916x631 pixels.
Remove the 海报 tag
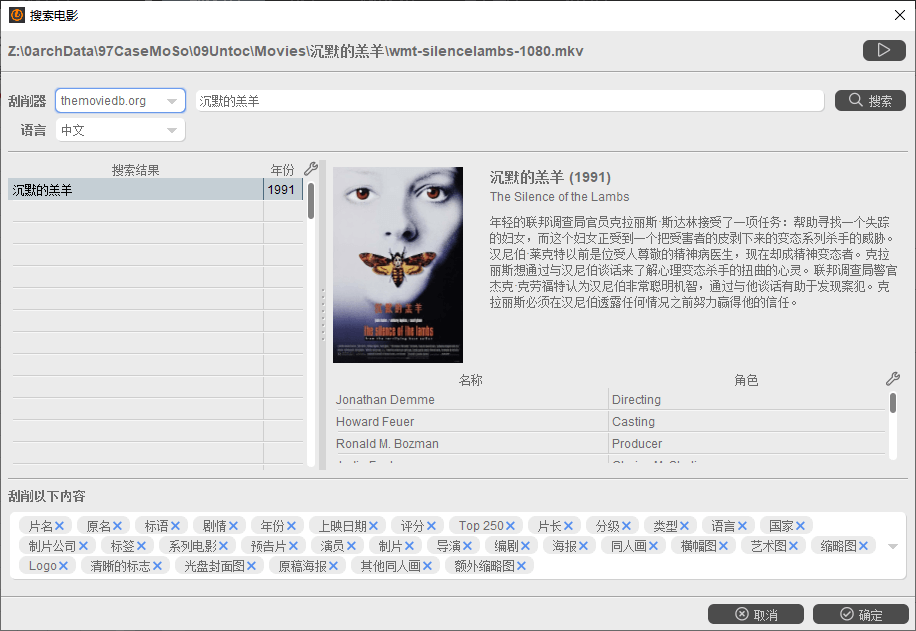(x=583, y=546)
